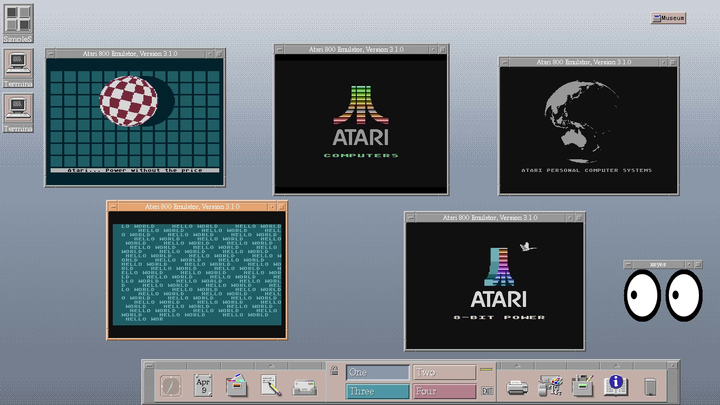Viewport: 720px width, 405px height.
Task: Click the Atari 8-Bit Power emulator screen
Action: 494,286
